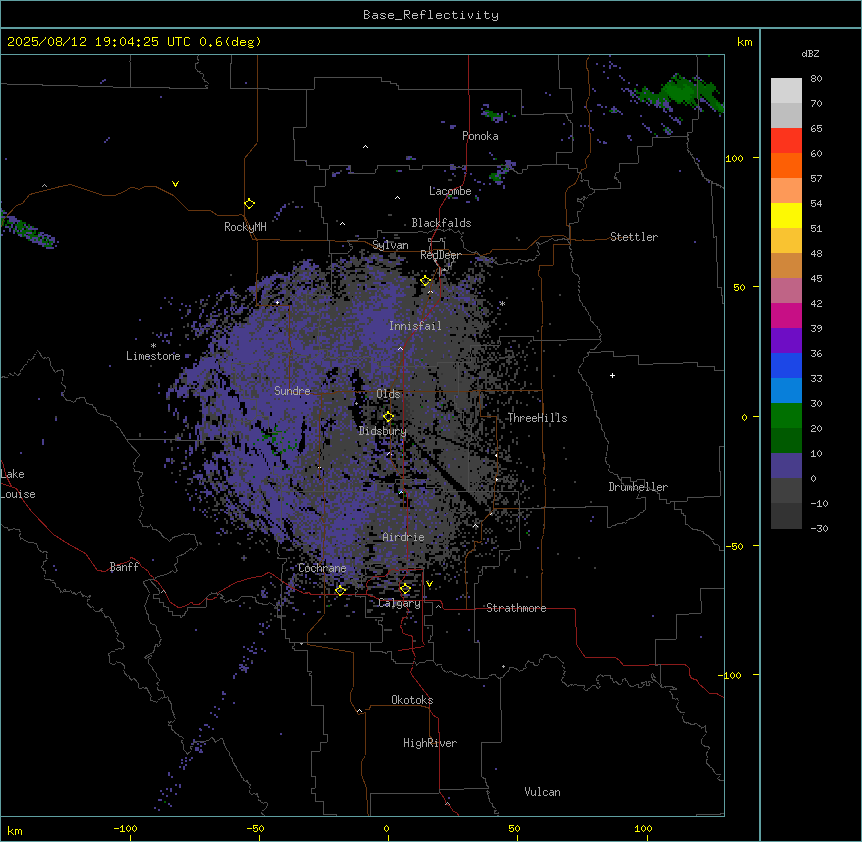
Task: Click the Didsbury label
Action: point(383,431)
